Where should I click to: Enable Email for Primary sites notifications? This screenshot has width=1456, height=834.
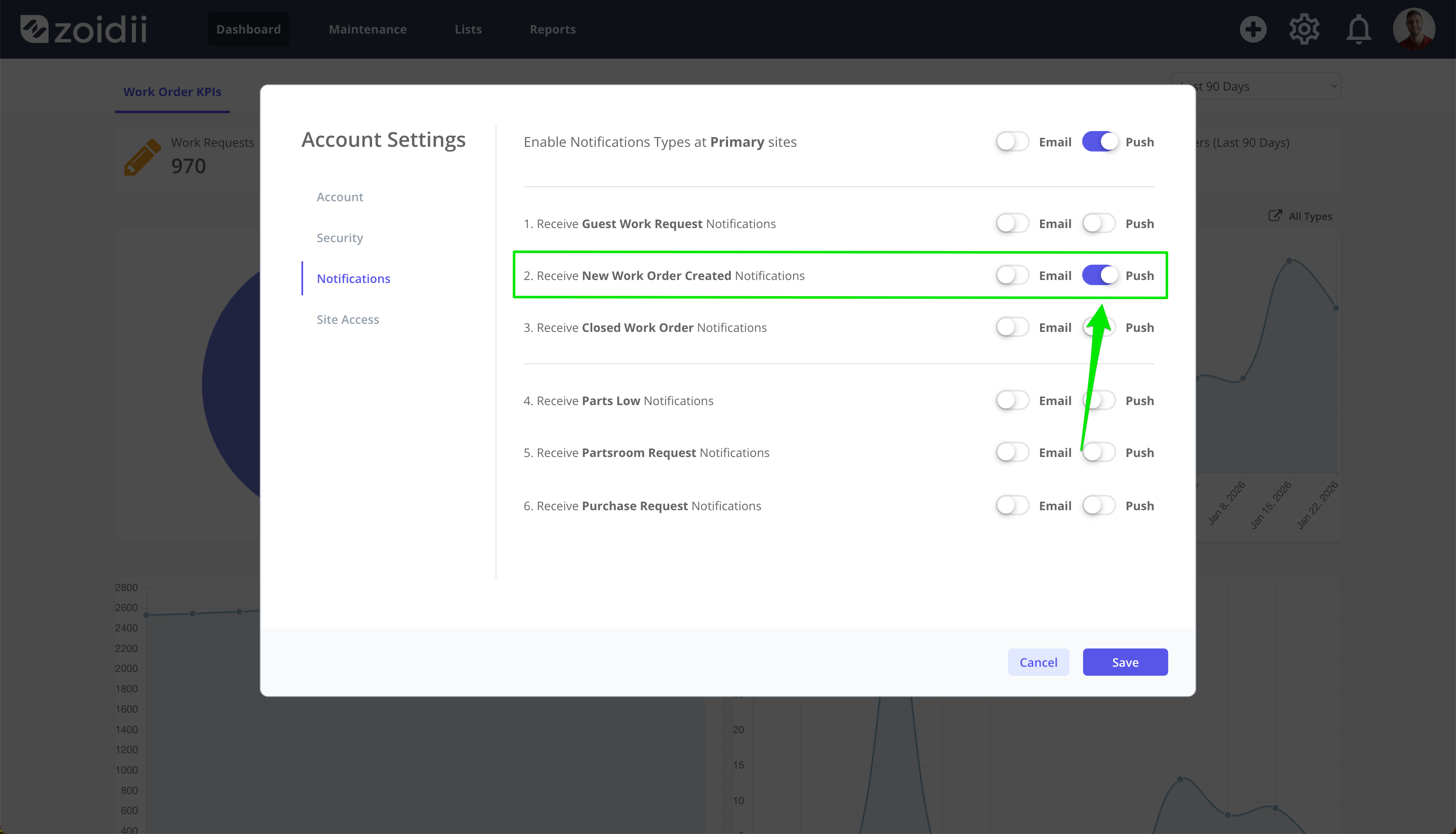[x=1012, y=141]
